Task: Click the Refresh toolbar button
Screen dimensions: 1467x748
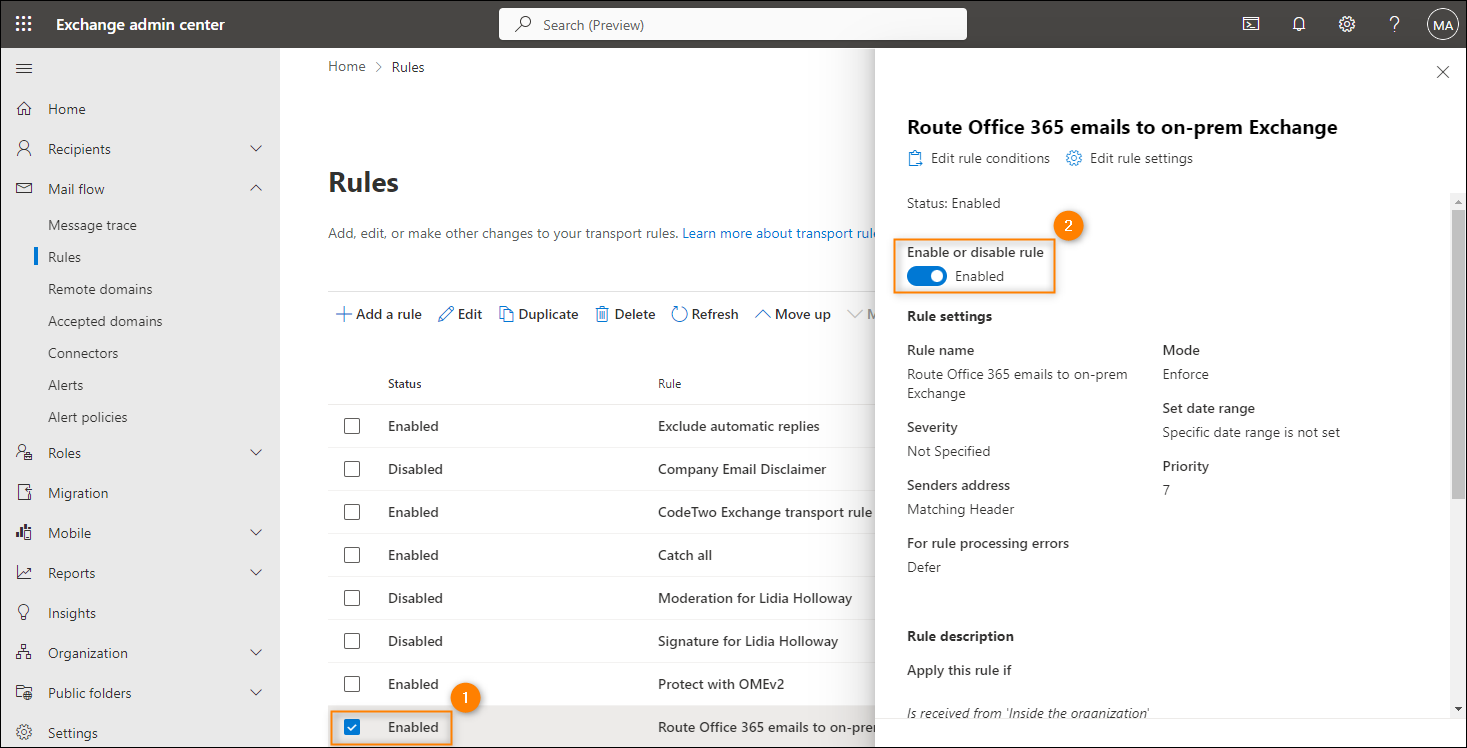Action: (705, 314)
